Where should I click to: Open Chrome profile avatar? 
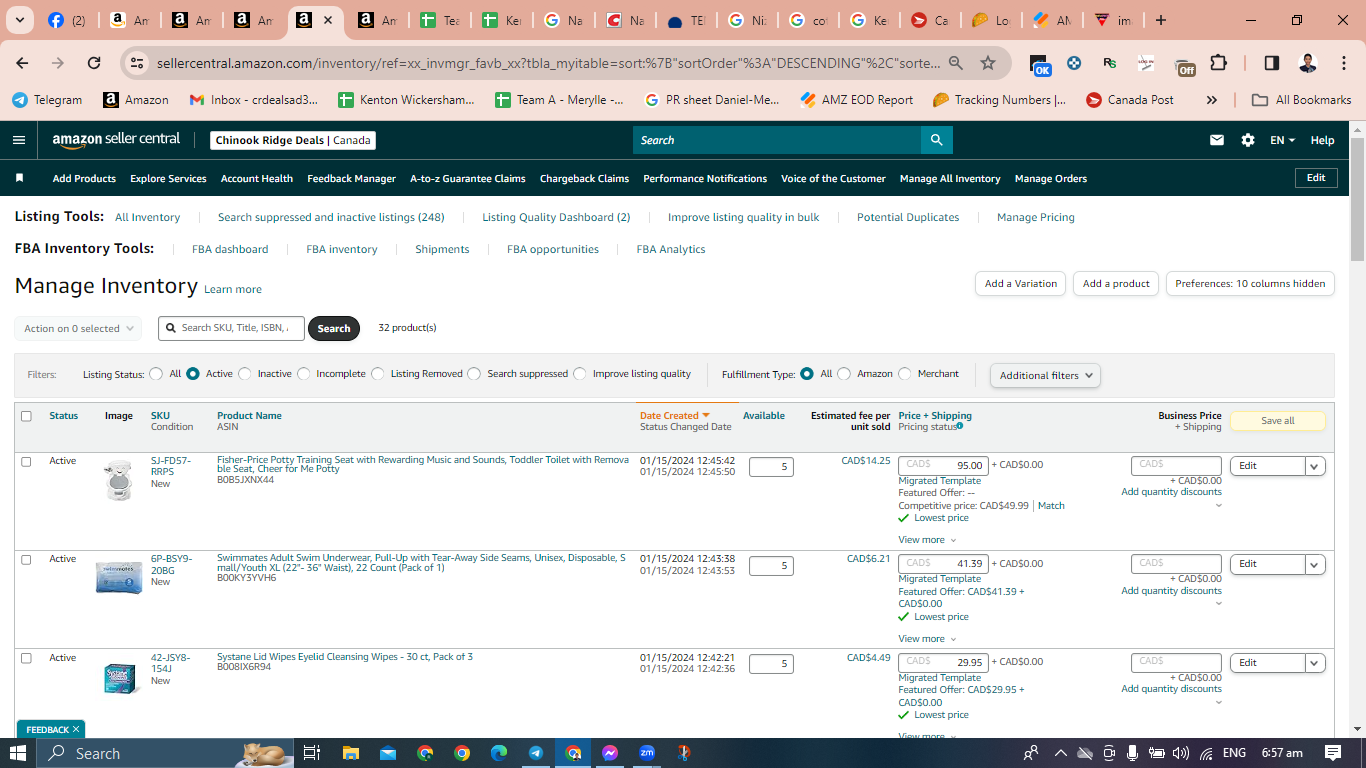1308,63
